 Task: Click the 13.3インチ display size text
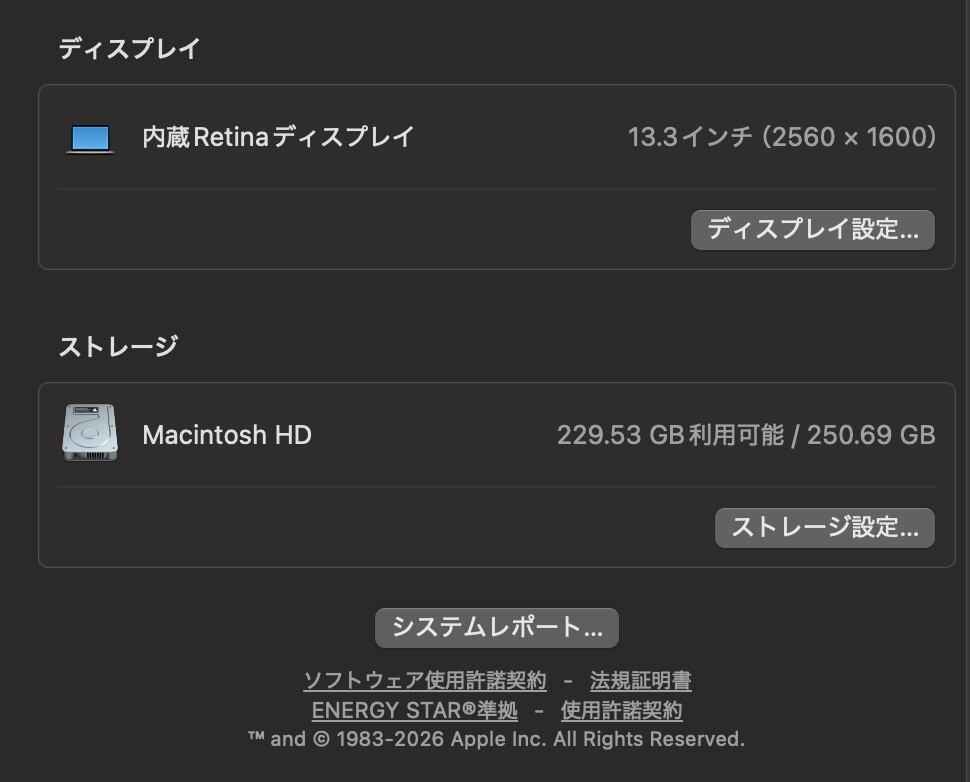tap(689, 137)
